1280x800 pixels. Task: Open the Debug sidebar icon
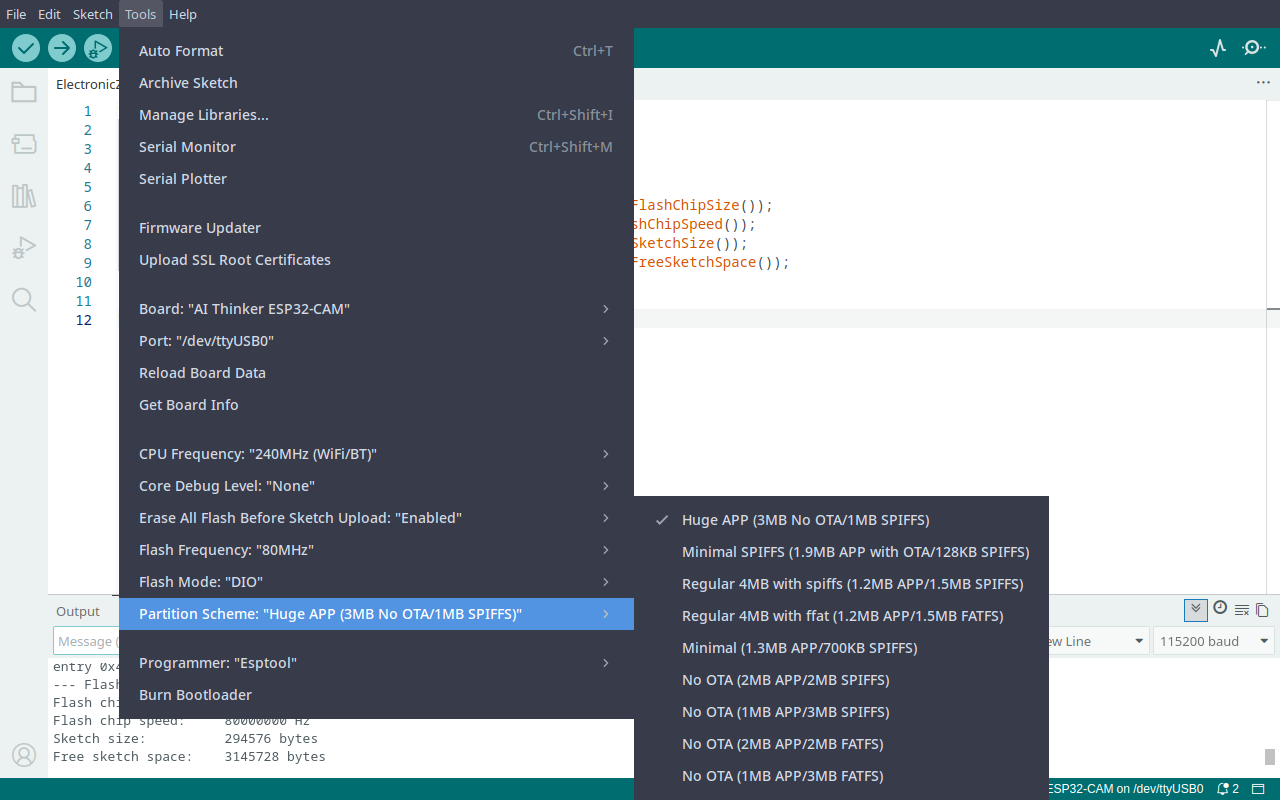(24, 248)
